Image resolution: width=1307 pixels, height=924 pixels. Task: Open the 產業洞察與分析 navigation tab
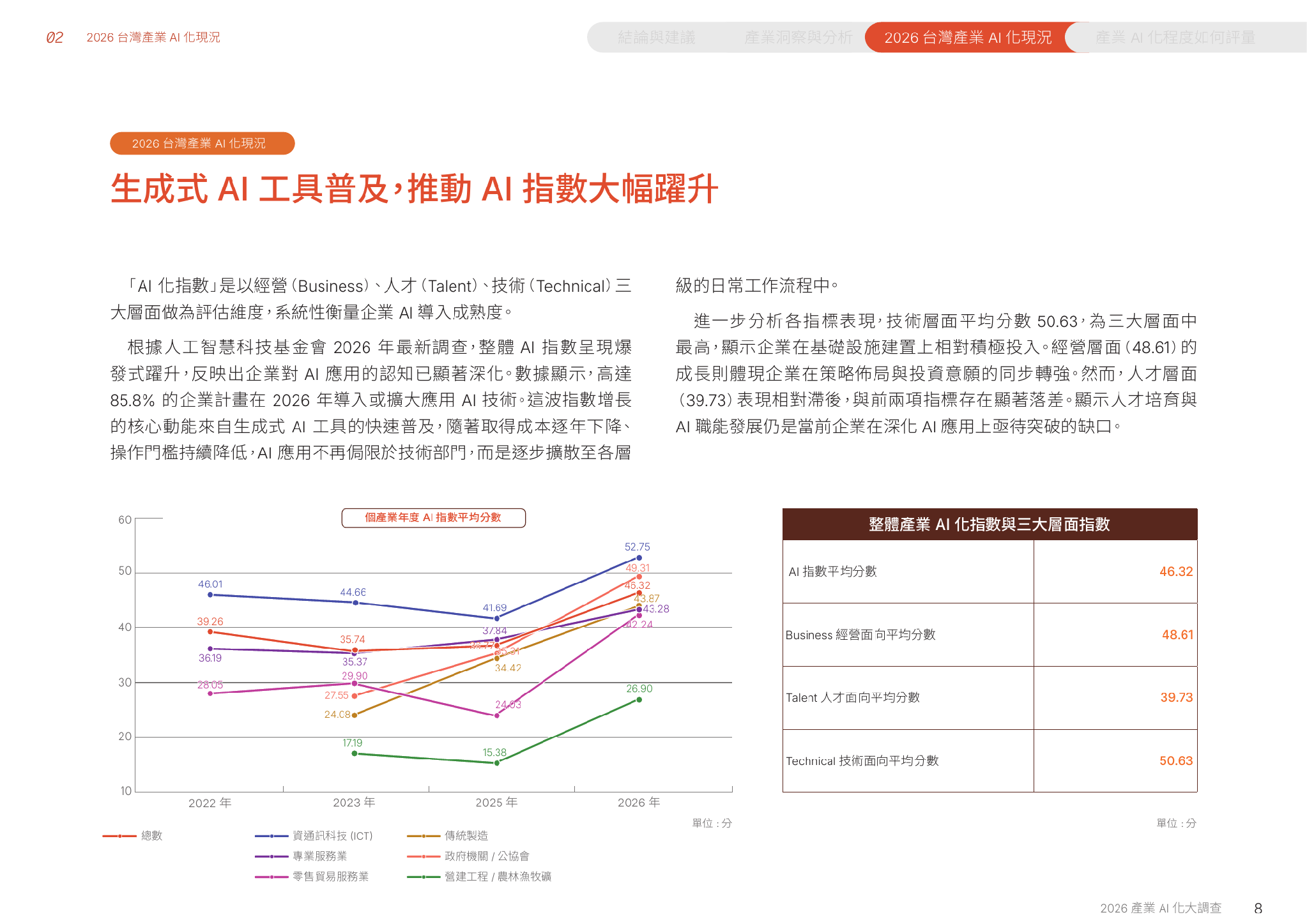798,38
